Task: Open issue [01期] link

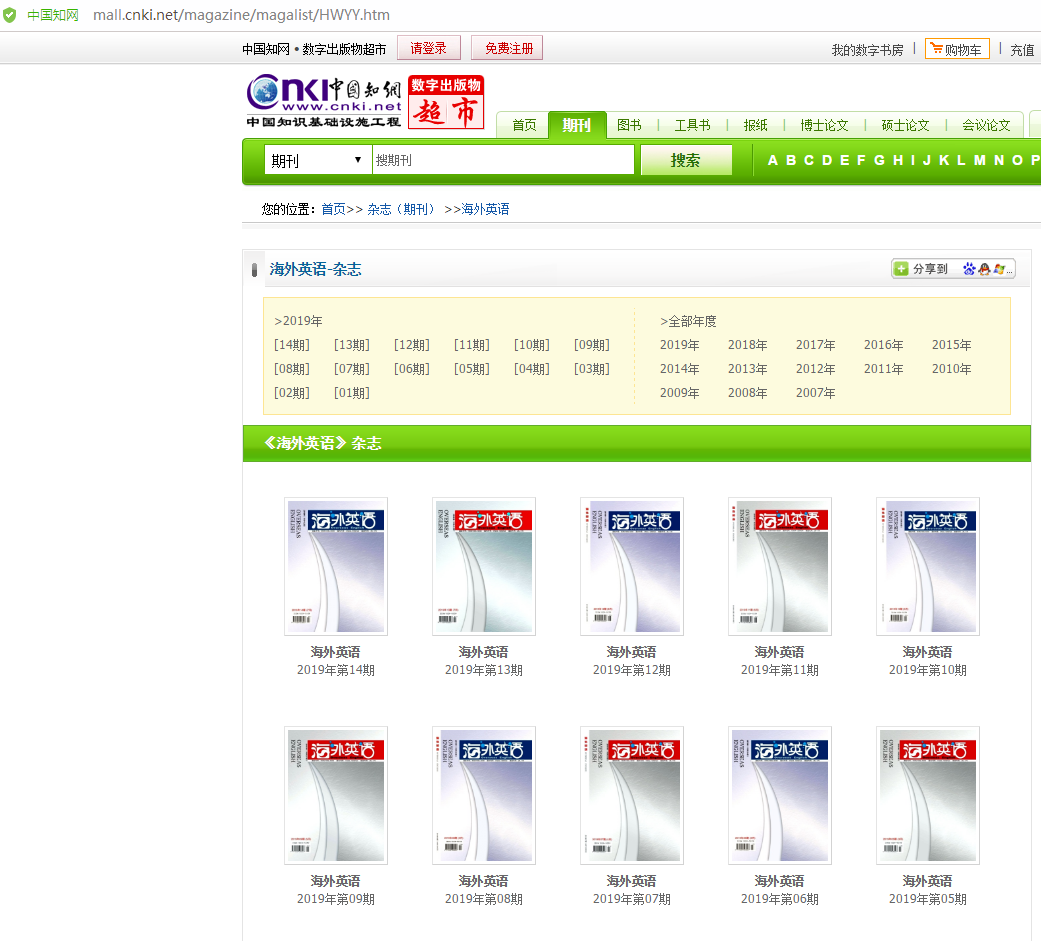Action: point(351,392)
